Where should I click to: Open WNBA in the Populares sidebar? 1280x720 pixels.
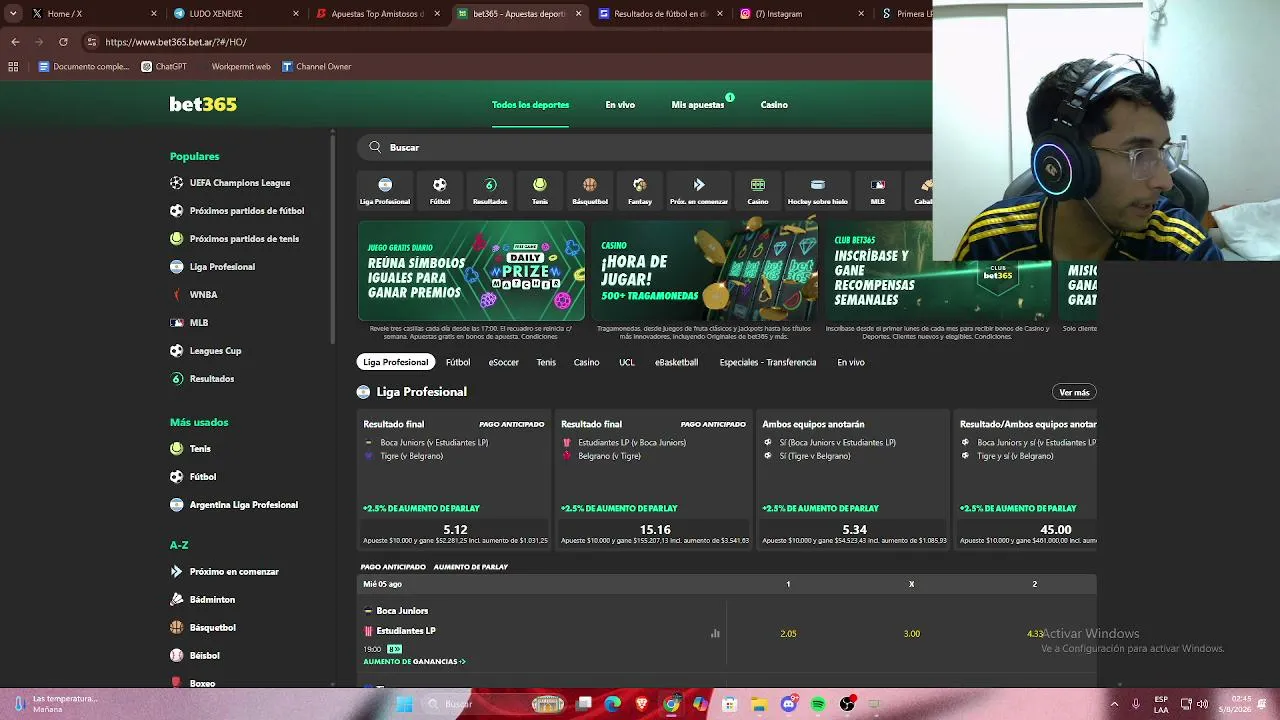203,295
